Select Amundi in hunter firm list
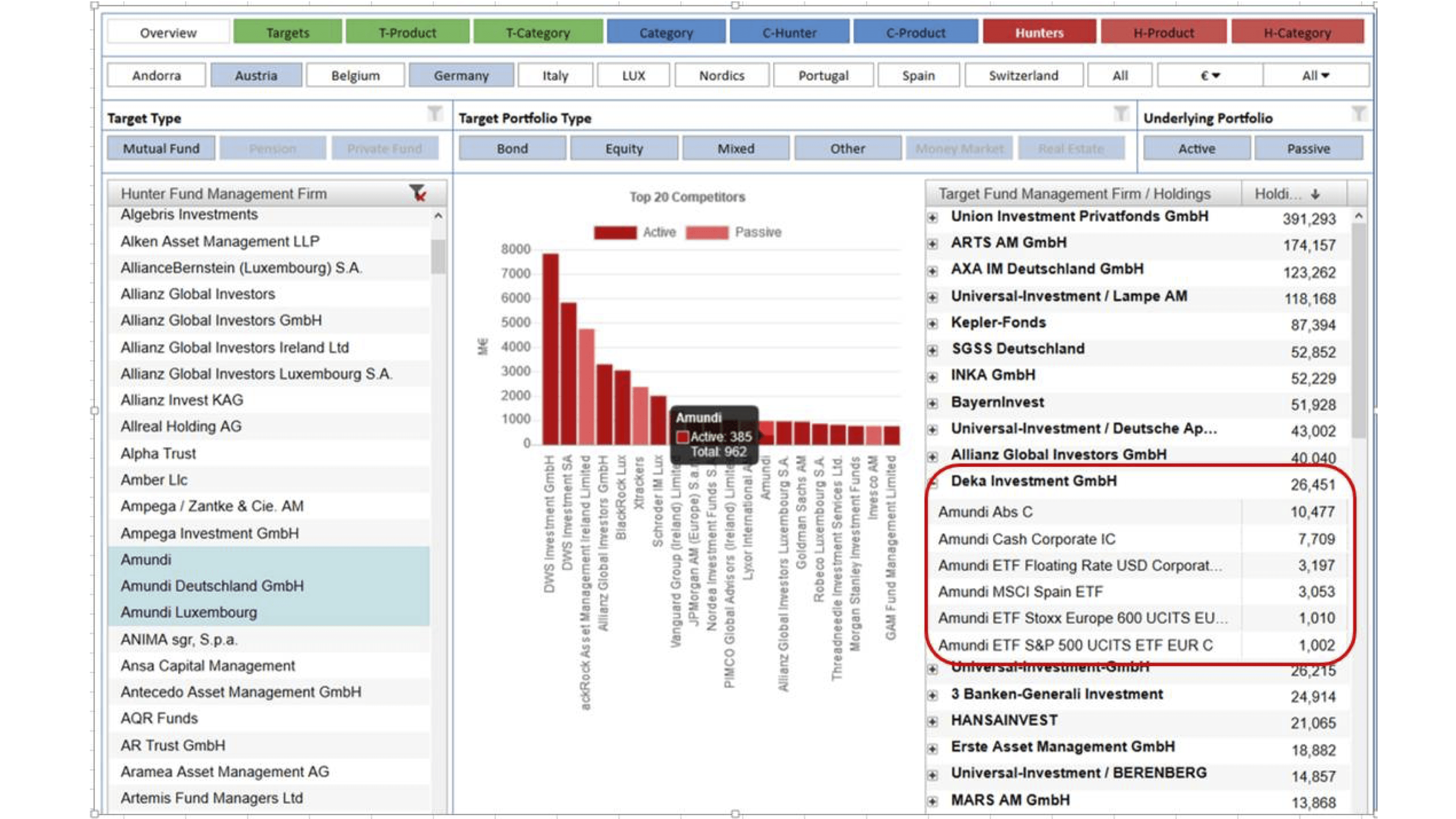This screenshot has width=1456, height=819. pos(269,560)
